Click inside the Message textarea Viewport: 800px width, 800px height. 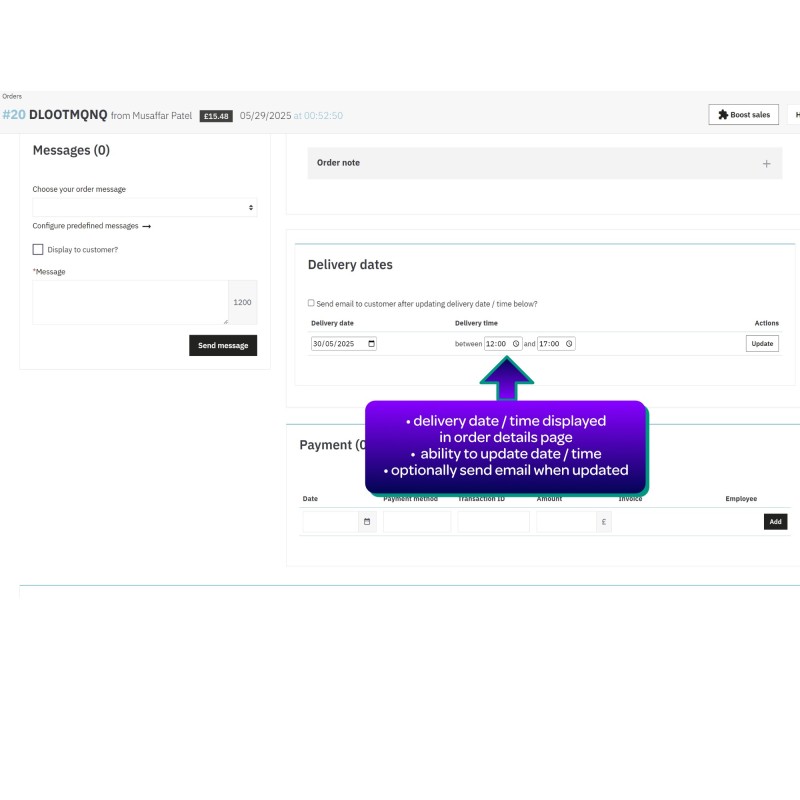point(130,302)
